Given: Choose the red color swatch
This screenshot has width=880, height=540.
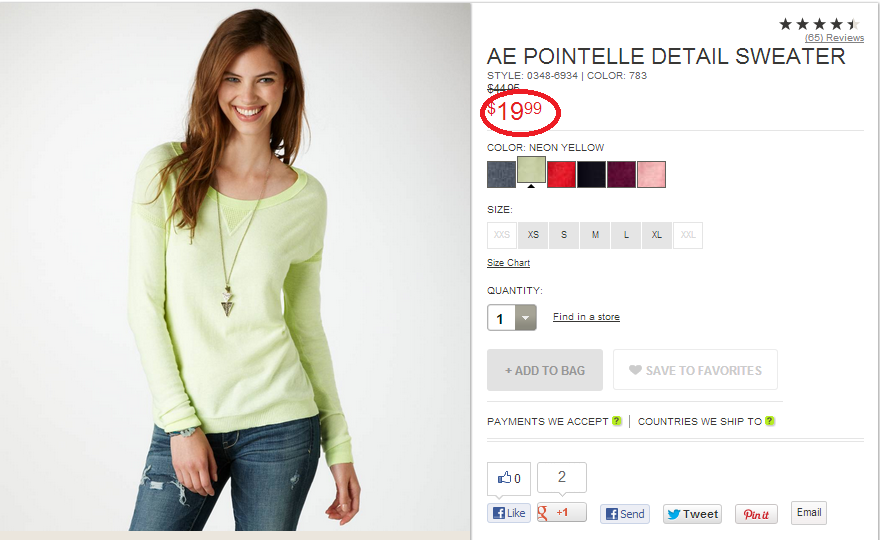Looking at the screenshot, I should (x=561, y=174).
